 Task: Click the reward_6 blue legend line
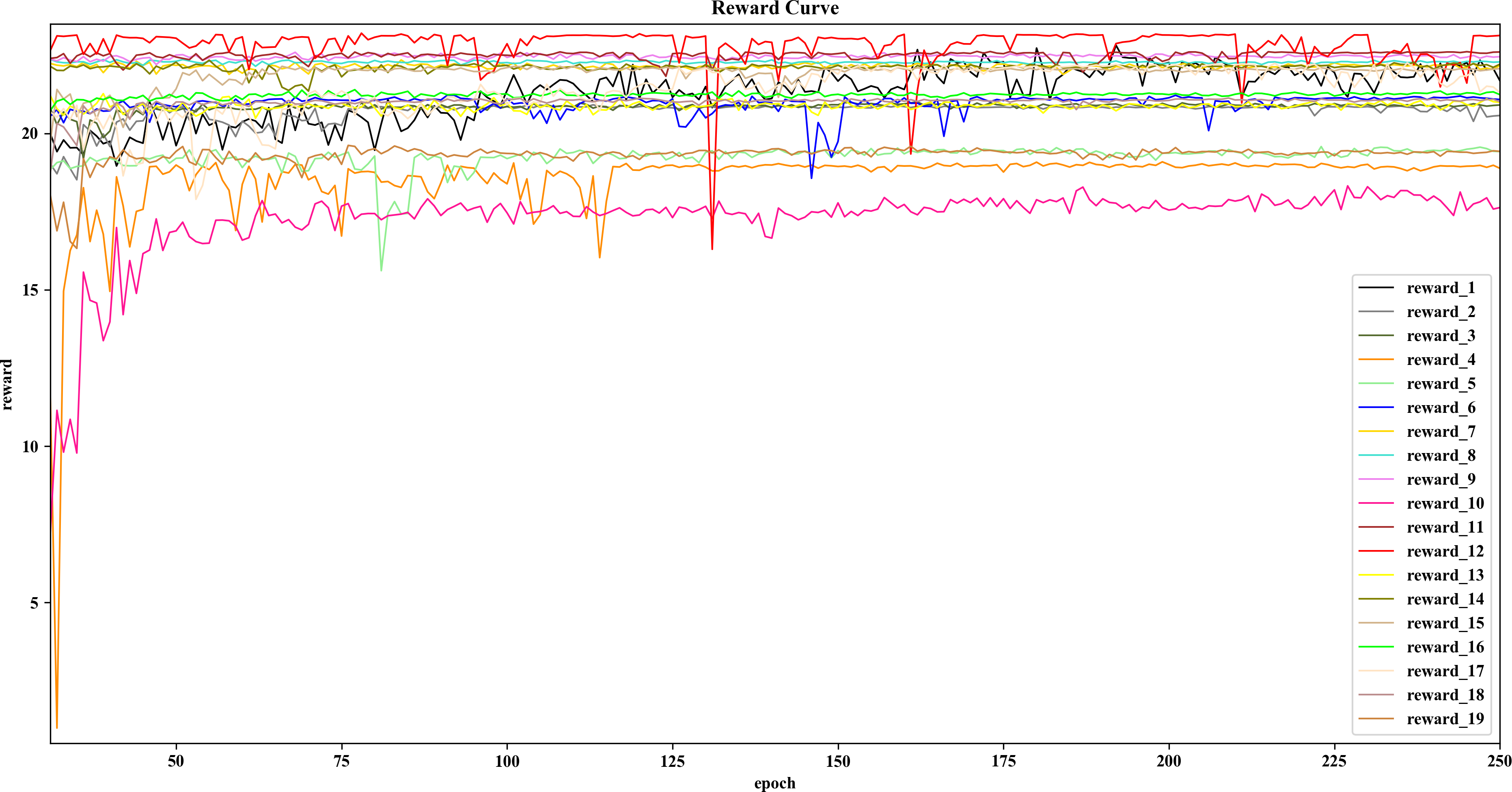[x=1376, y=408]
